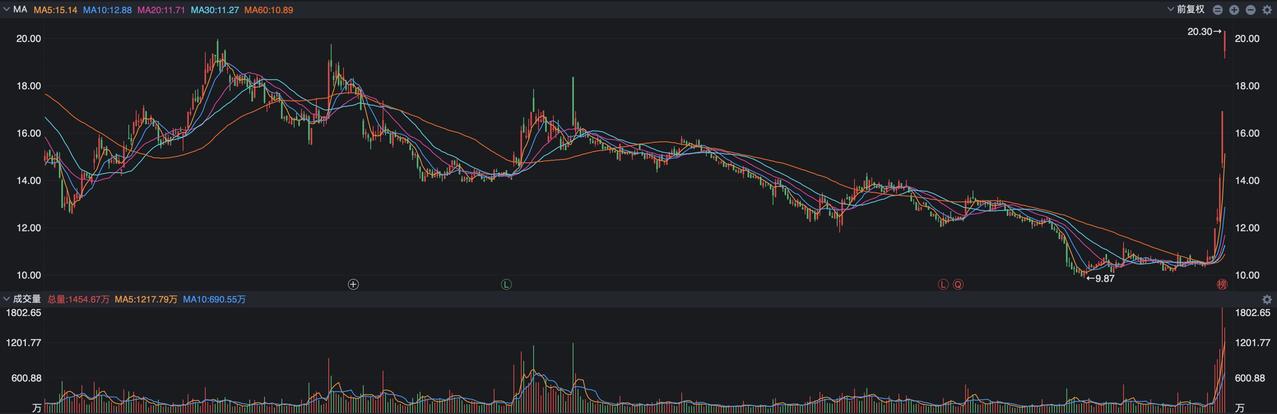1277x414 pixels.
Task: Click the red 榜 marker
Action: pos(1222,284)
